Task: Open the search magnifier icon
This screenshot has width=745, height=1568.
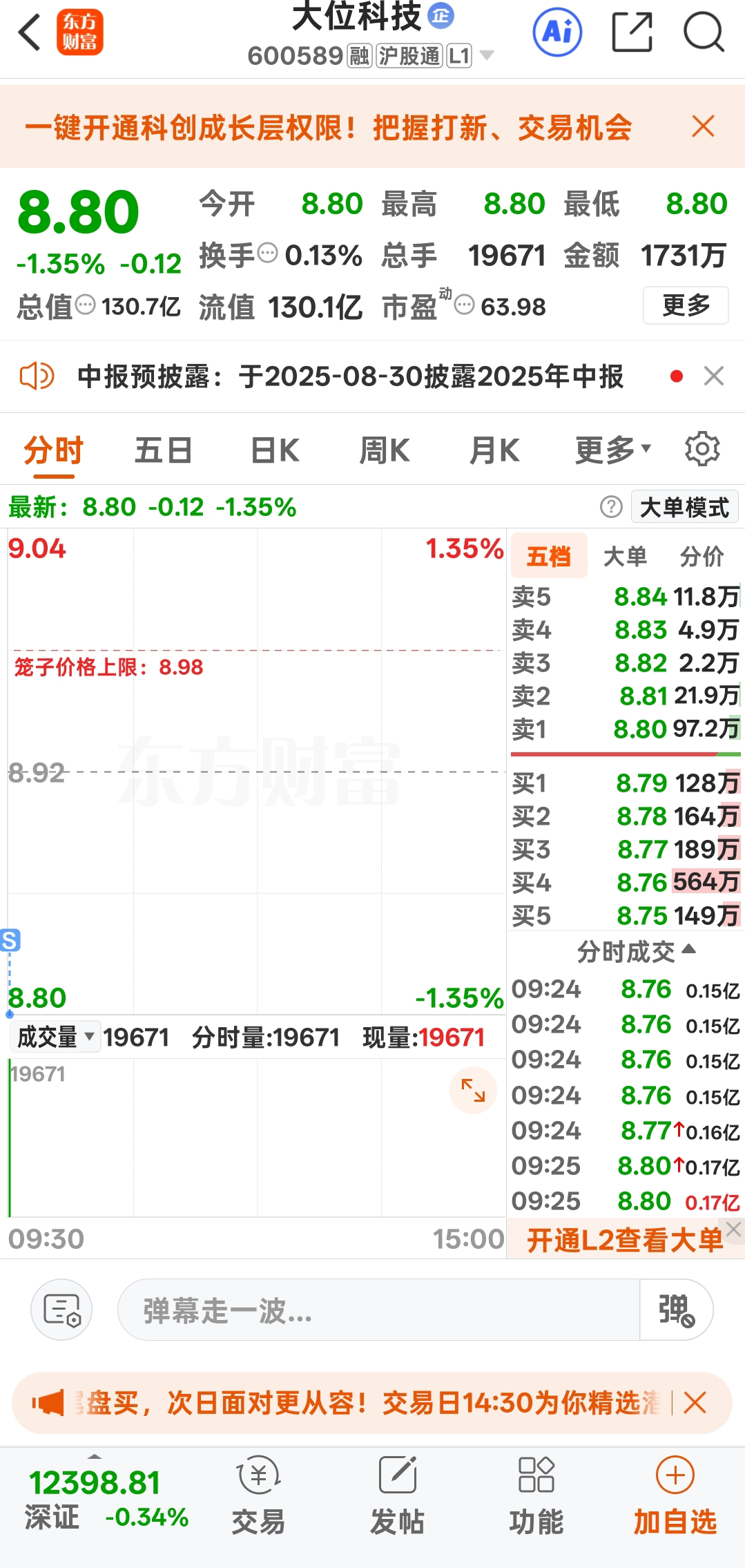Action: coord(704,32)
